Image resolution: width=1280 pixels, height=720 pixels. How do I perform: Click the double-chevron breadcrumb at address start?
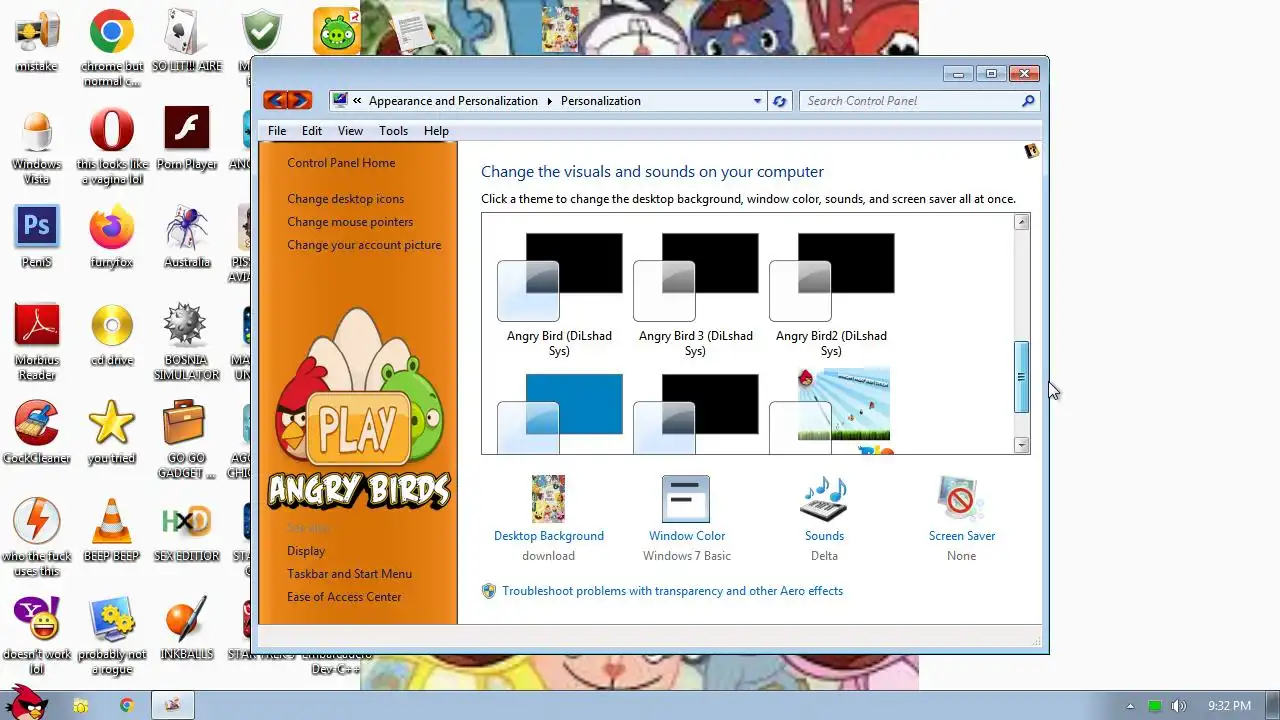coord(357,101)
